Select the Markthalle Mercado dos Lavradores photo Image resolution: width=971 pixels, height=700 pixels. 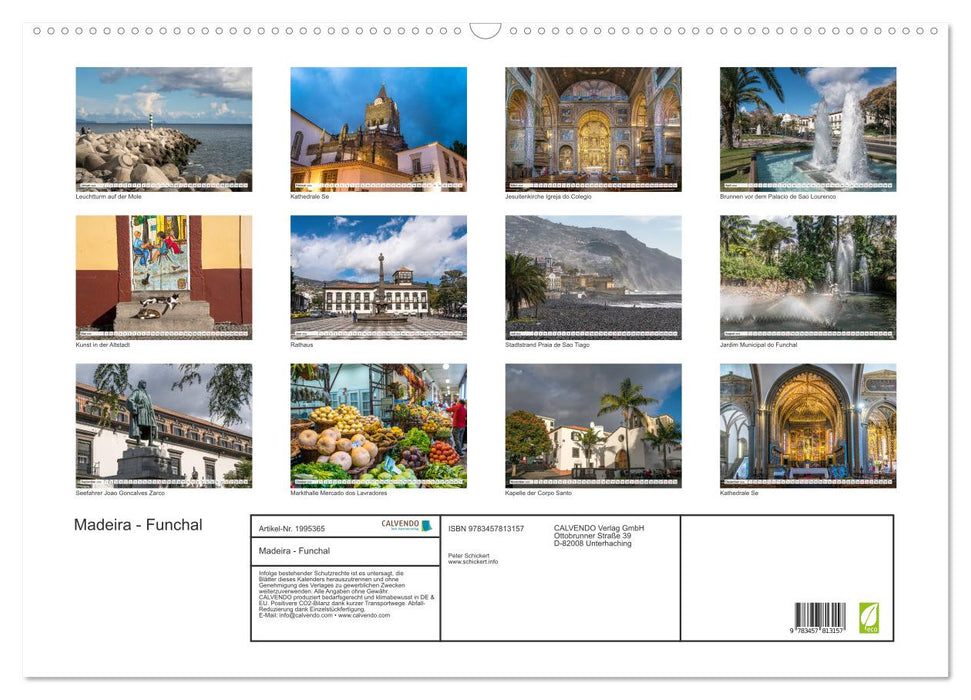[x=378, y=425]
